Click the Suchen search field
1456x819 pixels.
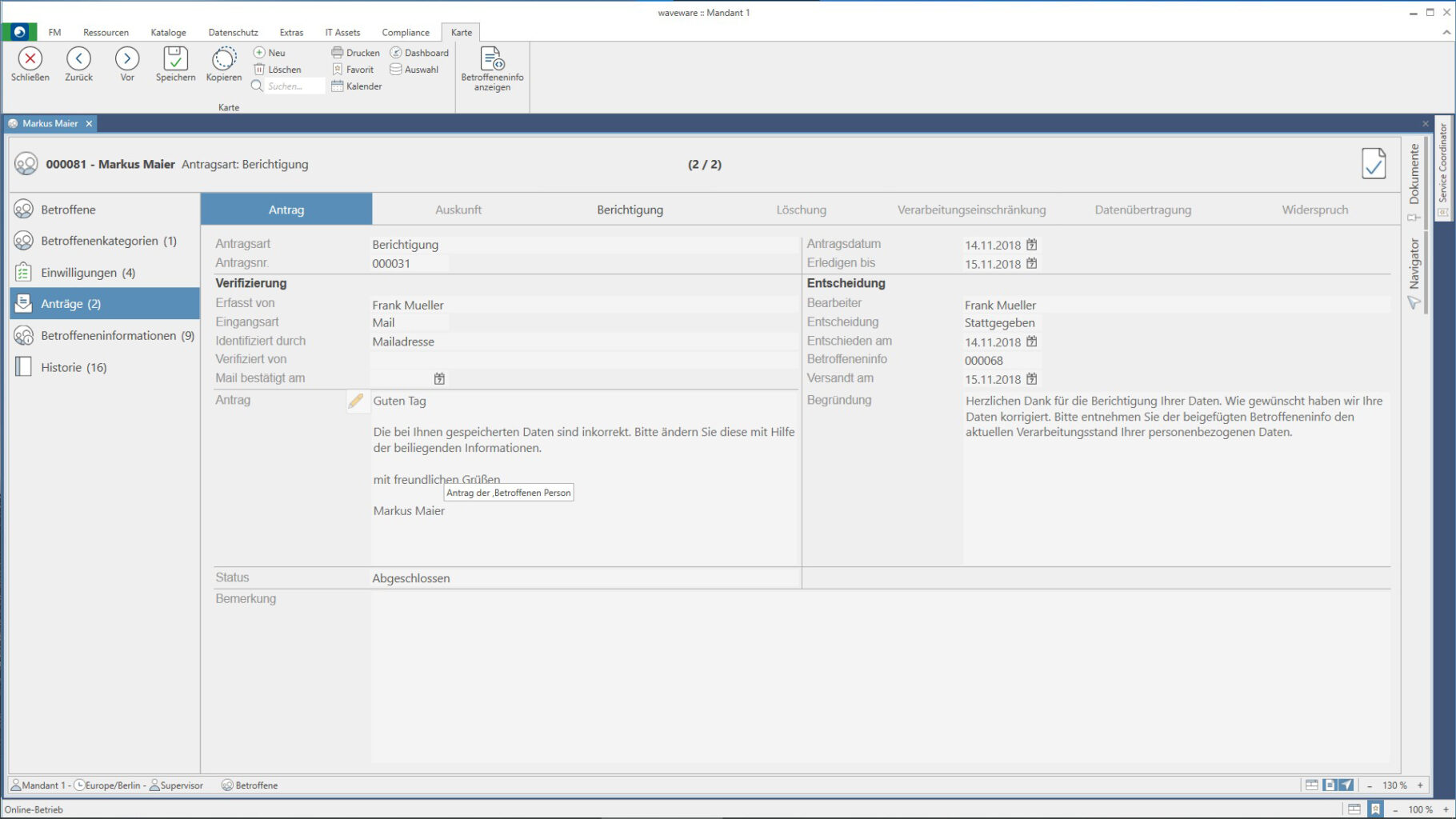294,86
